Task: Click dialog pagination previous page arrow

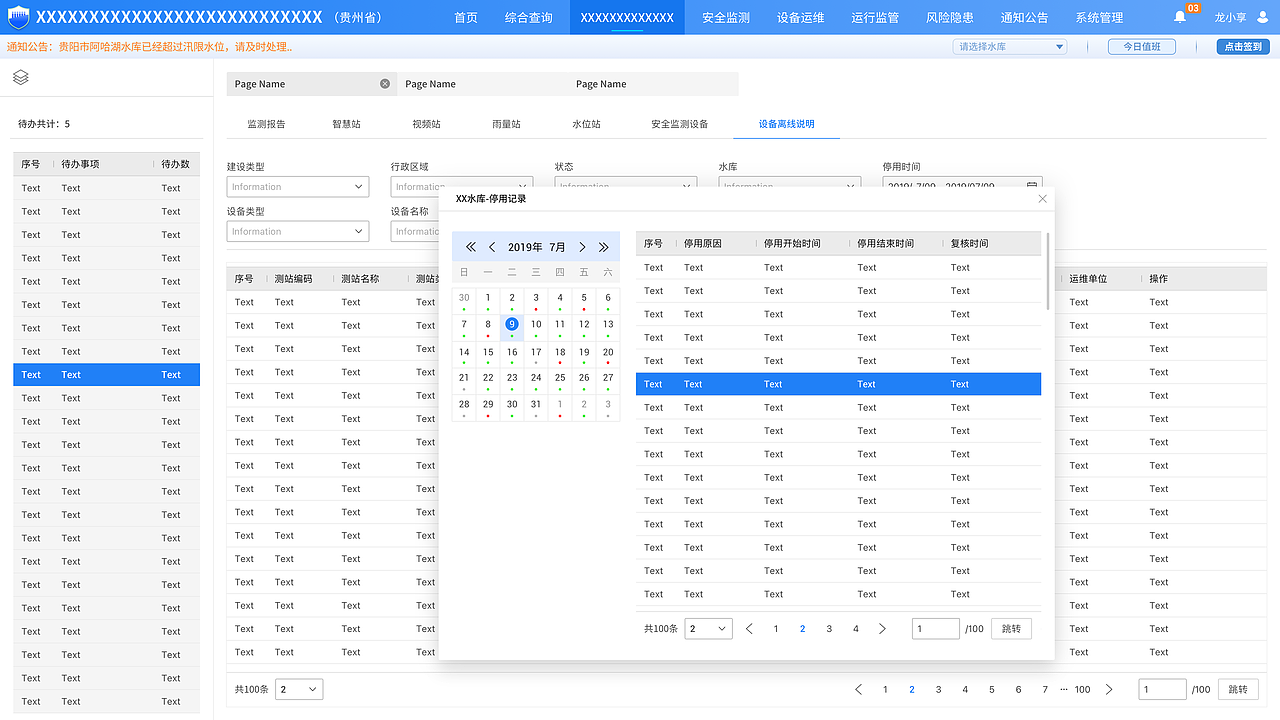Action: [750, 629]
